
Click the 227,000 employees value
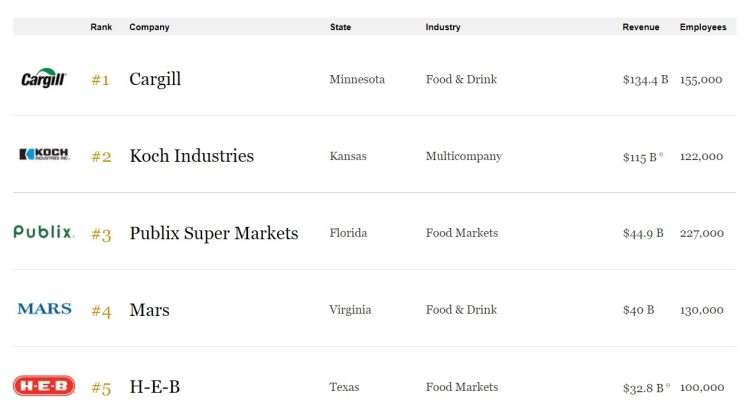click(x=701, y=233)
